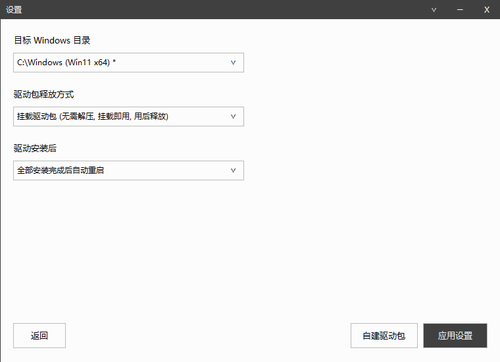The width and height of the screenshot is (500, 362).
Task: Close the 设置 window
Action: tap(486, 10)
